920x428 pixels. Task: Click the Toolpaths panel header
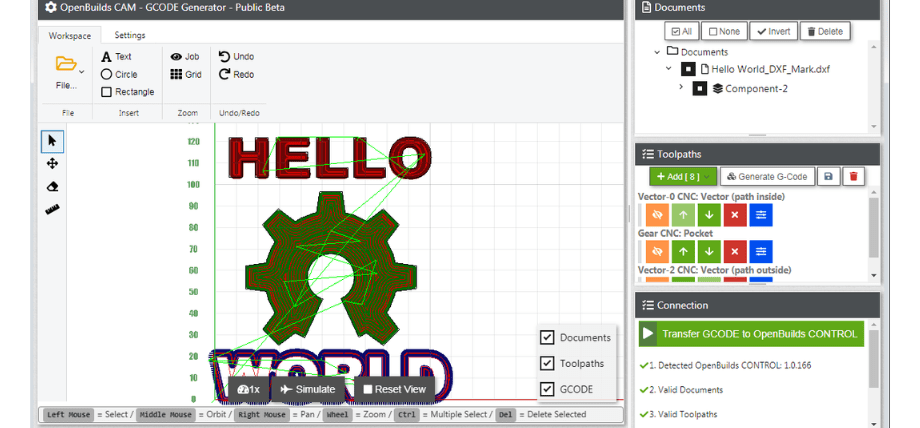[x=757, y=154]
